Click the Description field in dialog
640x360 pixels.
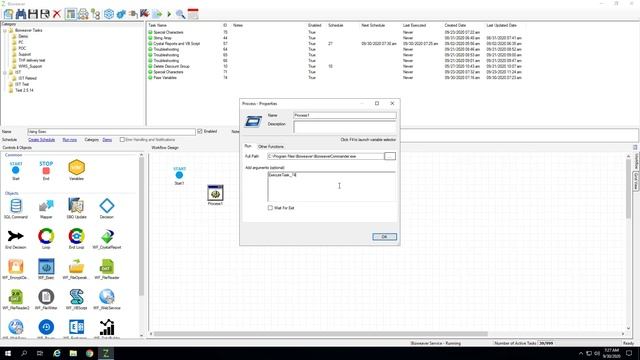click(x=344, y=127)
